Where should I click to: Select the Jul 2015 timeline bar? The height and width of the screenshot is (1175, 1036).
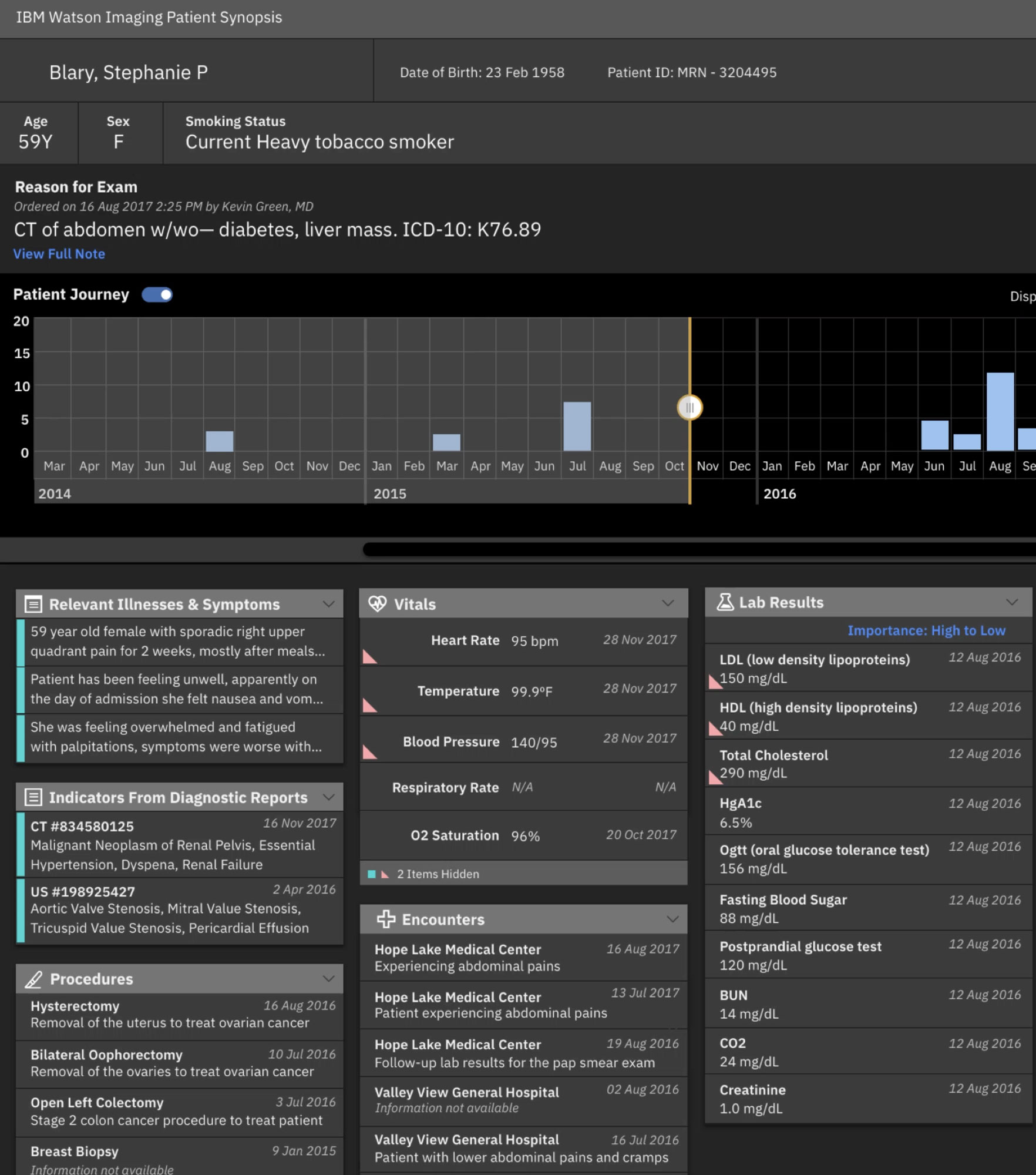pos(577,427)
